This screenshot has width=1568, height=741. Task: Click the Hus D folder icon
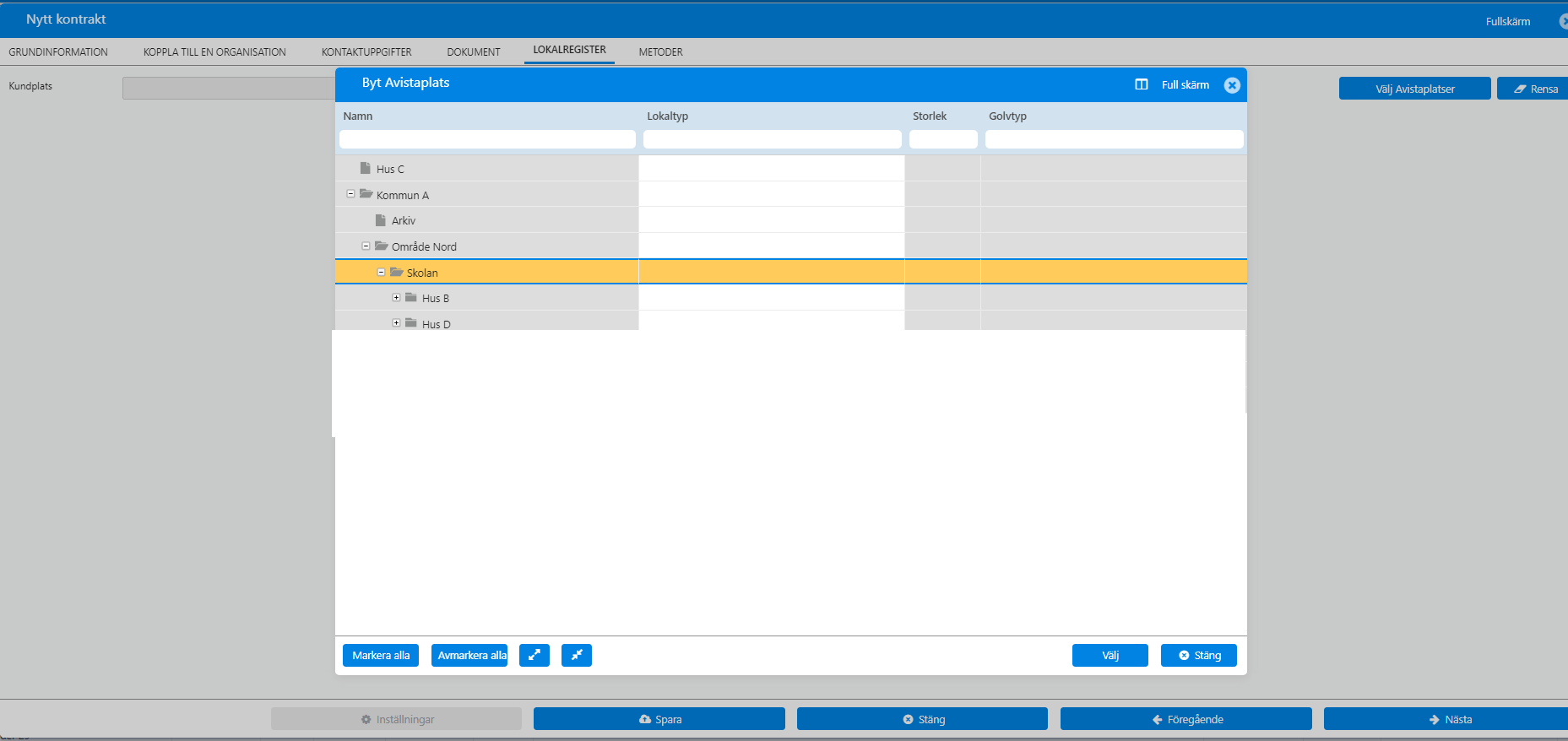coord(411,322)
